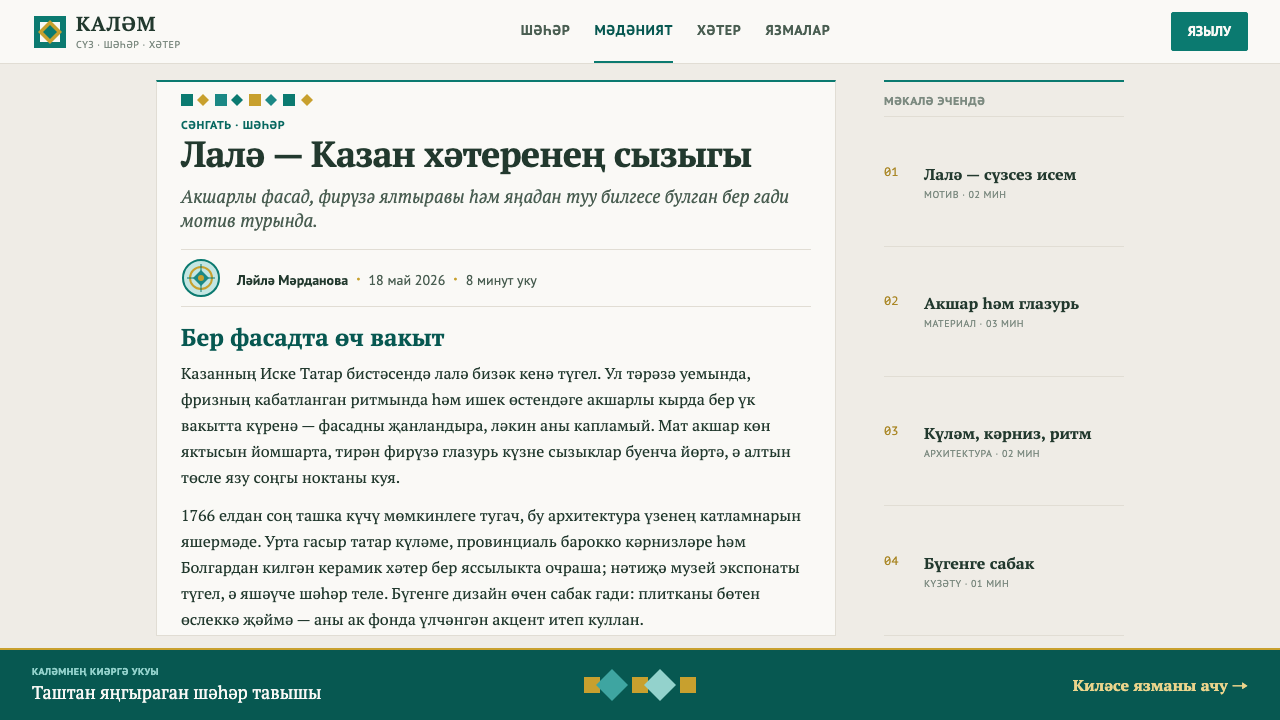Image resolution: width=1280 pixels, height=720 pixels.
Task: Click the footer label 'КАЛӘМНЕҢ КИӘРГӘ УКУЫ'
Action: pyautogui.click(x=95, y=671)
